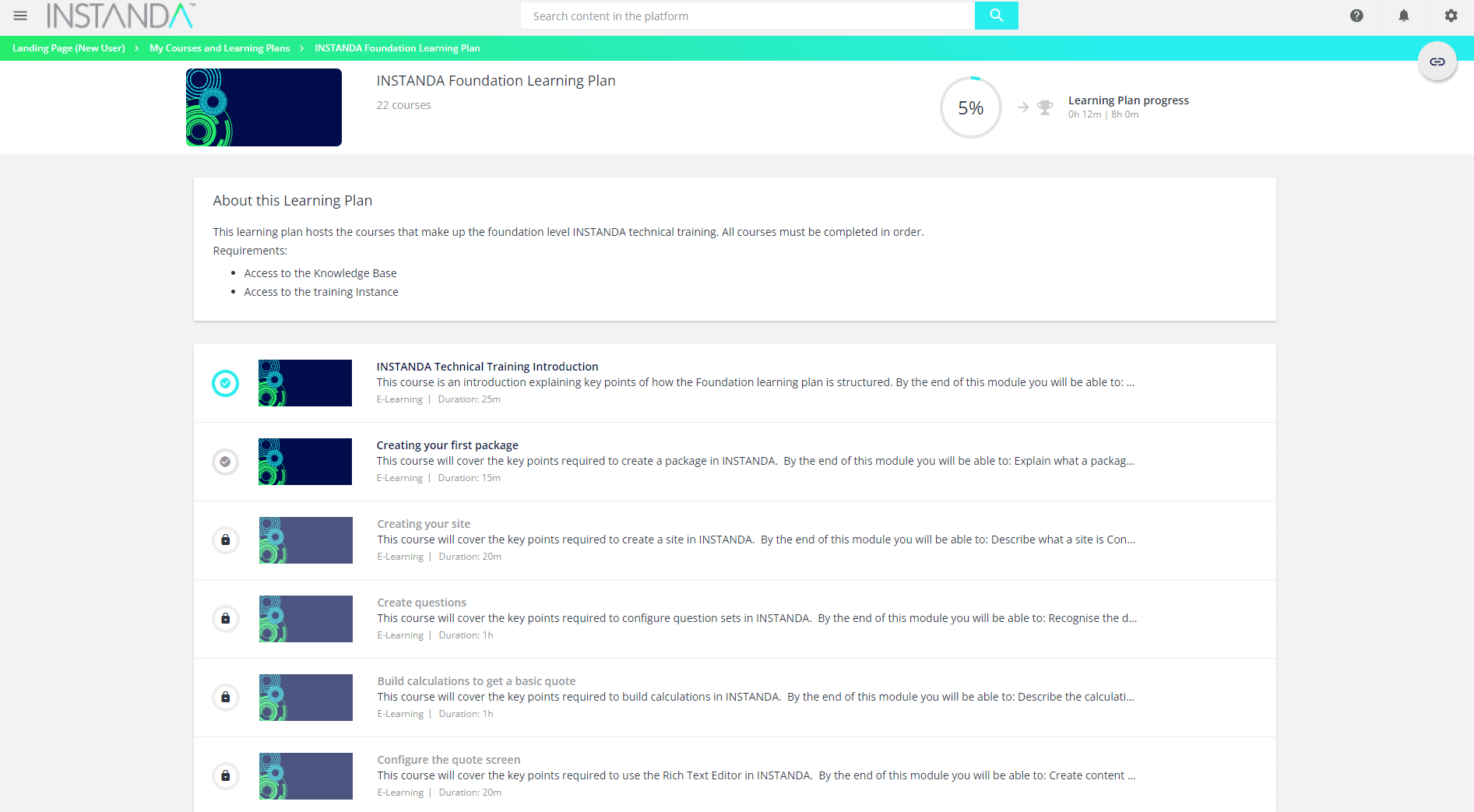Open the notifications bell

click(x=1404, y=16)
